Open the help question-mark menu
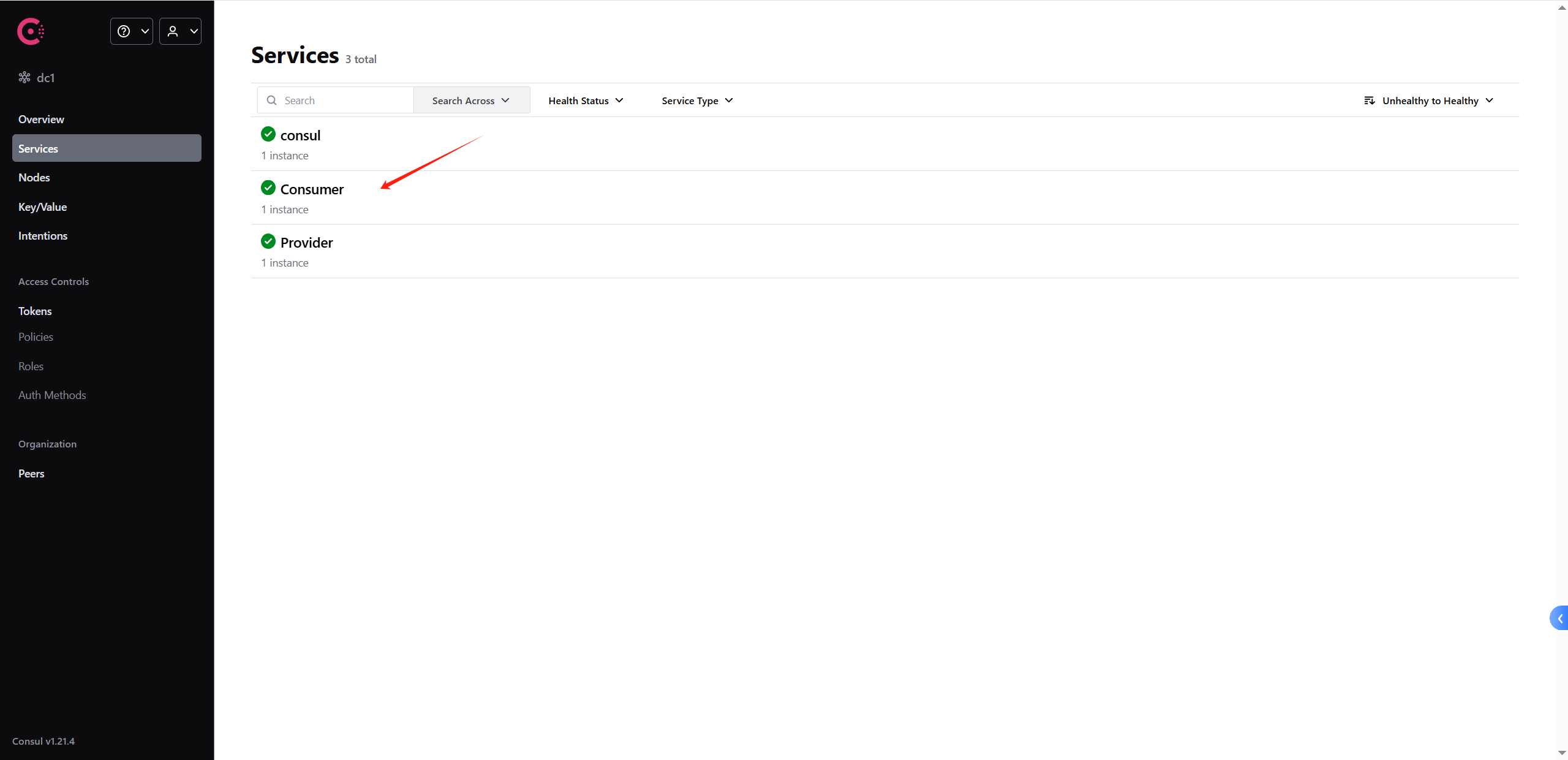The width and height of the screenshot is (1568, 760). (x=131, y=31)
